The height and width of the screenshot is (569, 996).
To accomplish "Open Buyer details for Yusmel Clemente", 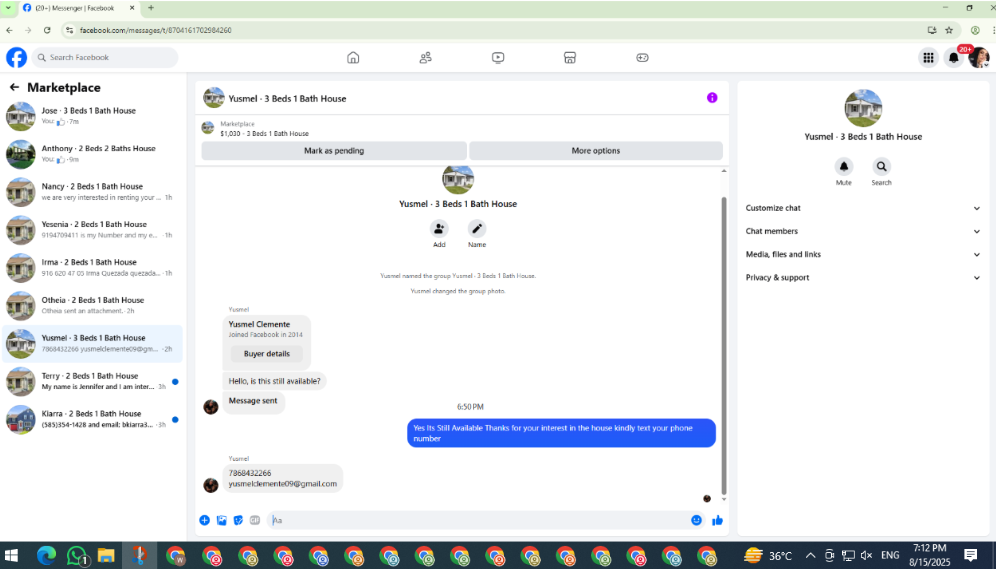I will click(x=267, y=354).
